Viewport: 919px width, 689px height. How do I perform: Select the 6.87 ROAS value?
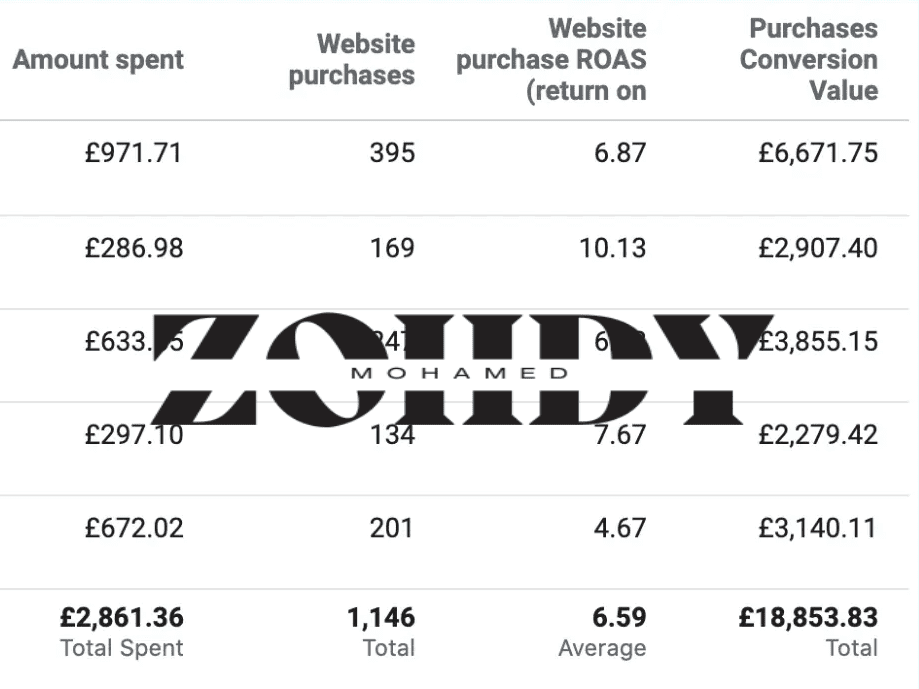[620, 154]
